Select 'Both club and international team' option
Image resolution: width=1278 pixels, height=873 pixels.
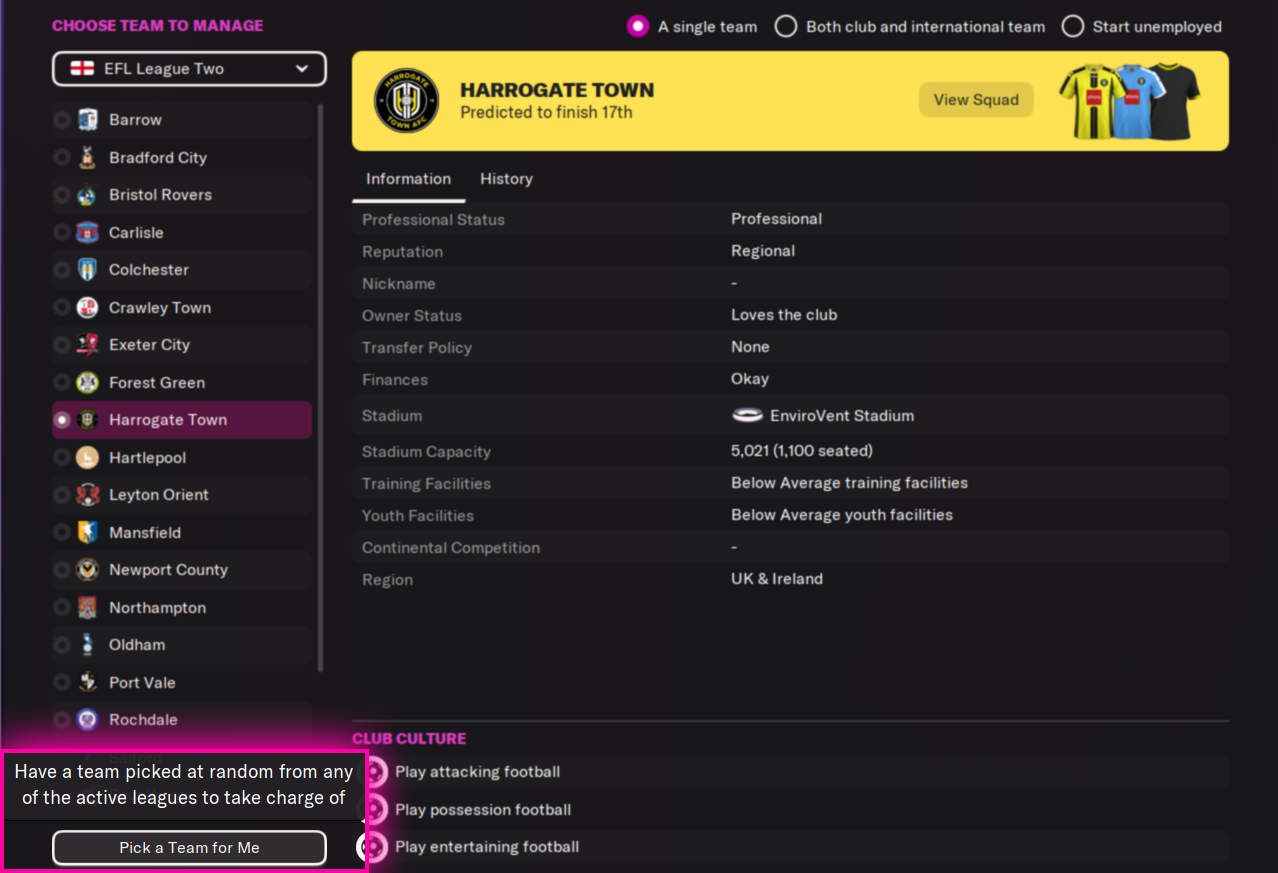point(787,27)
